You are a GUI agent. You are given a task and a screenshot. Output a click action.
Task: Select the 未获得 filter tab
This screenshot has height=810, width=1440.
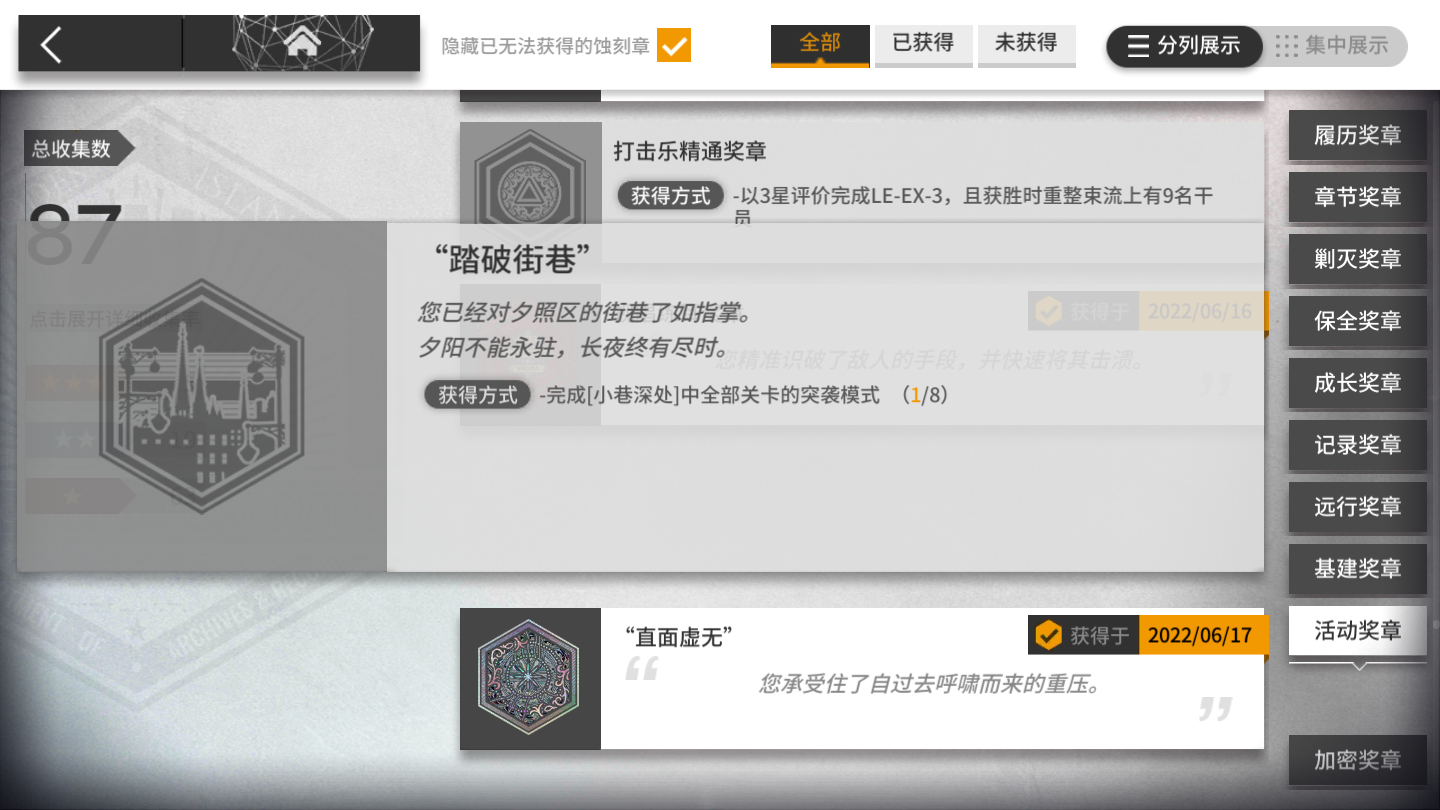click(x=1026, y=45)
